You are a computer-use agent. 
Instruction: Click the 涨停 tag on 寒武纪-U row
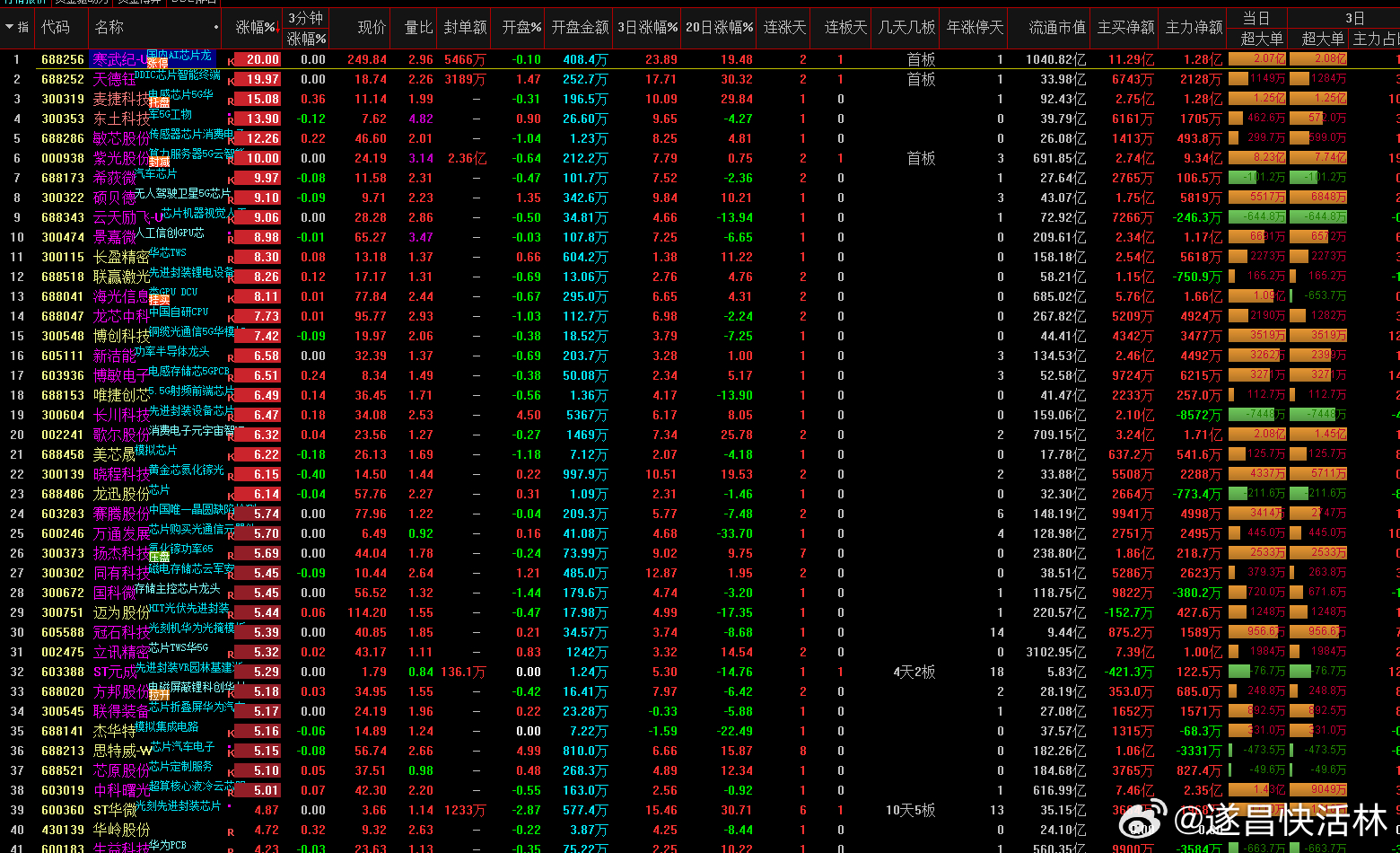click(x=158, y=64)
